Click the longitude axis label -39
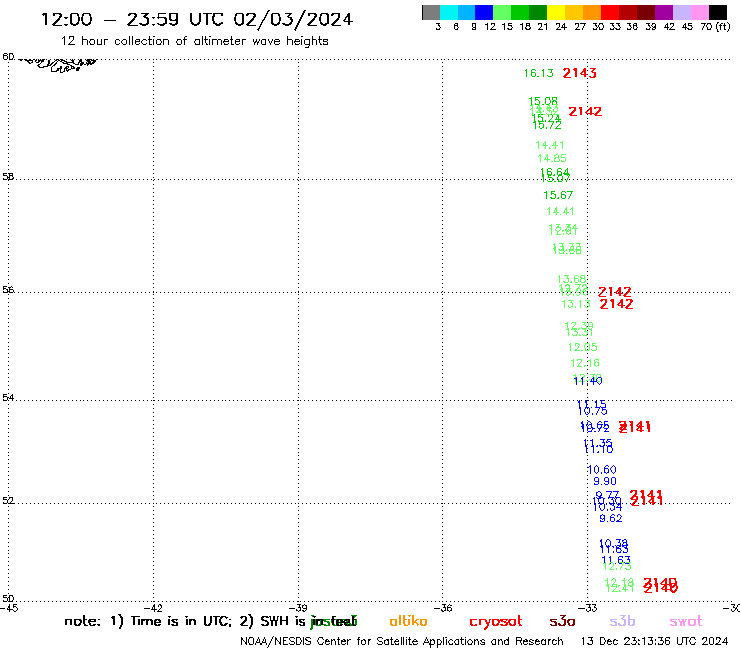The width and height of the screenshot is (740, 650). tap(298, 608)
